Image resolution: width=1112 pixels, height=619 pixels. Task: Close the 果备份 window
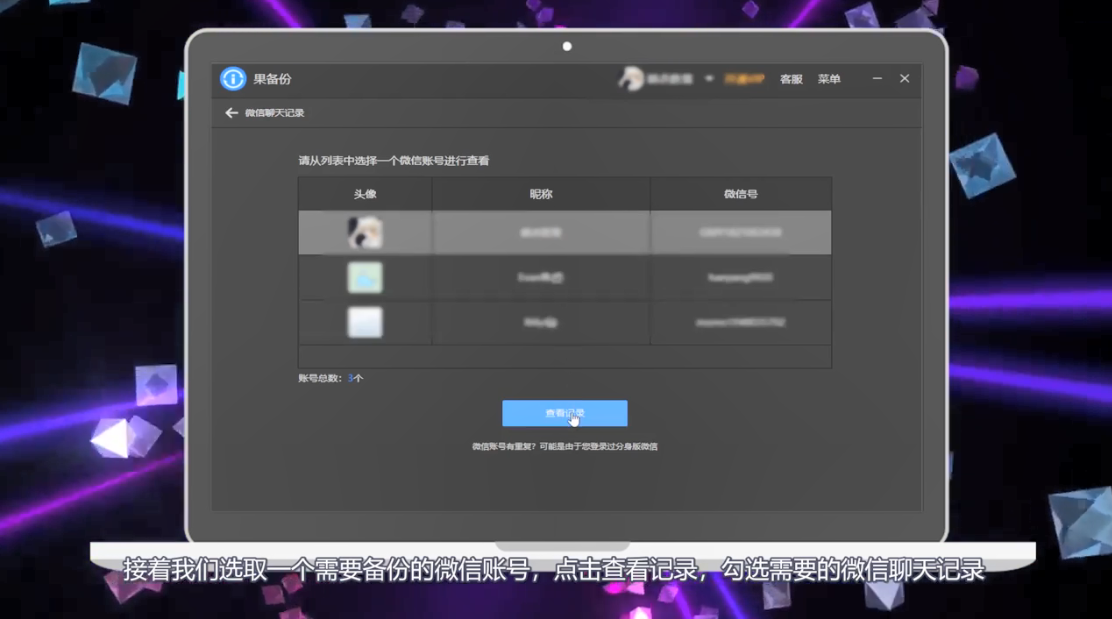904,79
